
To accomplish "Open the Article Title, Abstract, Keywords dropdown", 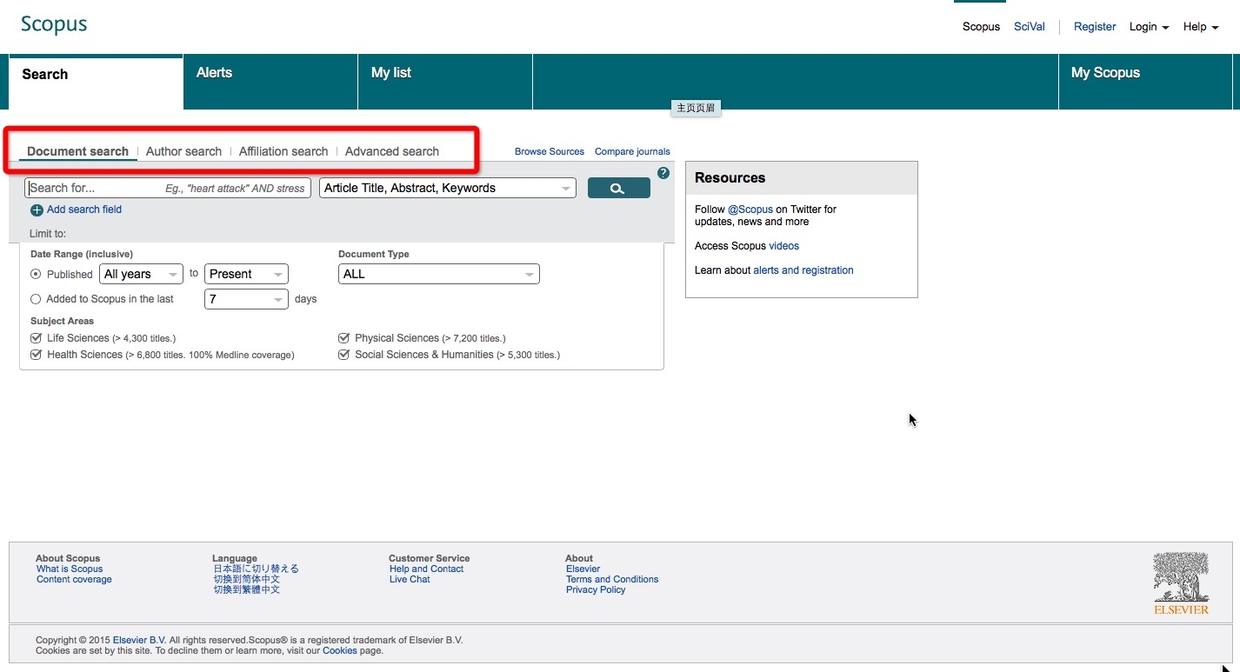I will 448,188.
